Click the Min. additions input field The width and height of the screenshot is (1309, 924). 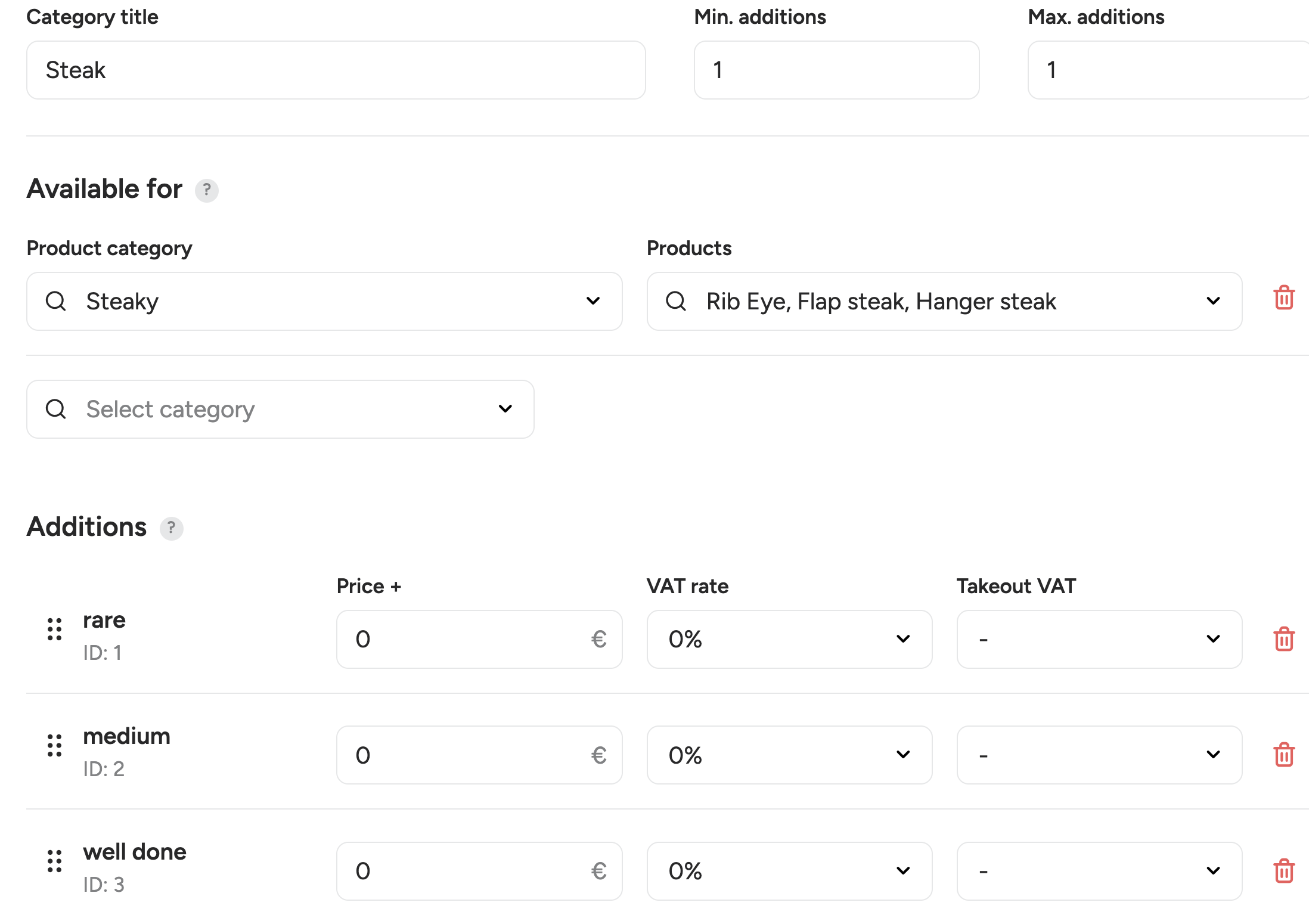click(836, 70)
